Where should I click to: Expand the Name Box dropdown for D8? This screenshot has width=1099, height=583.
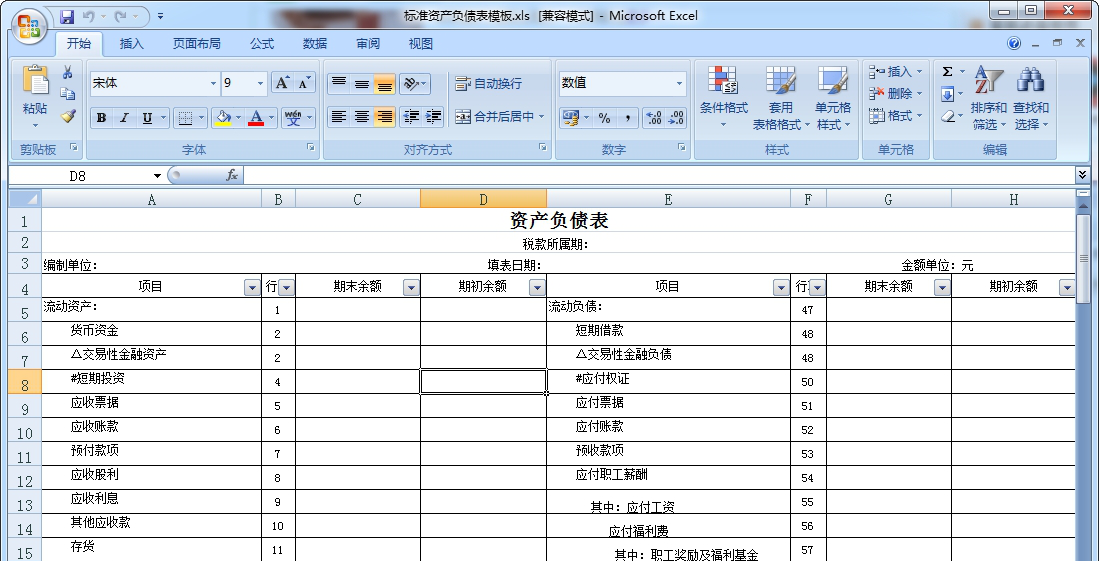(158, 176)
